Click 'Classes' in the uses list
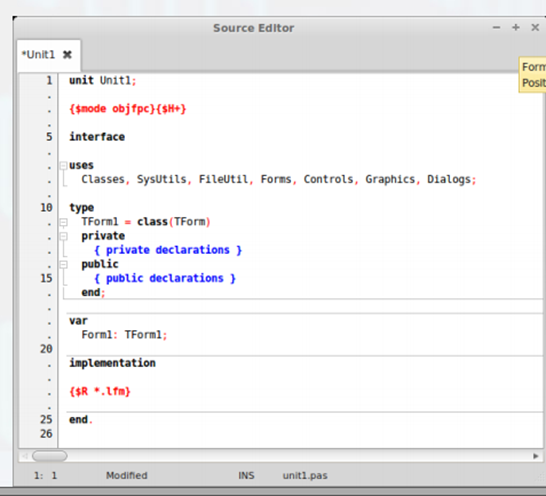 [103, 179]
